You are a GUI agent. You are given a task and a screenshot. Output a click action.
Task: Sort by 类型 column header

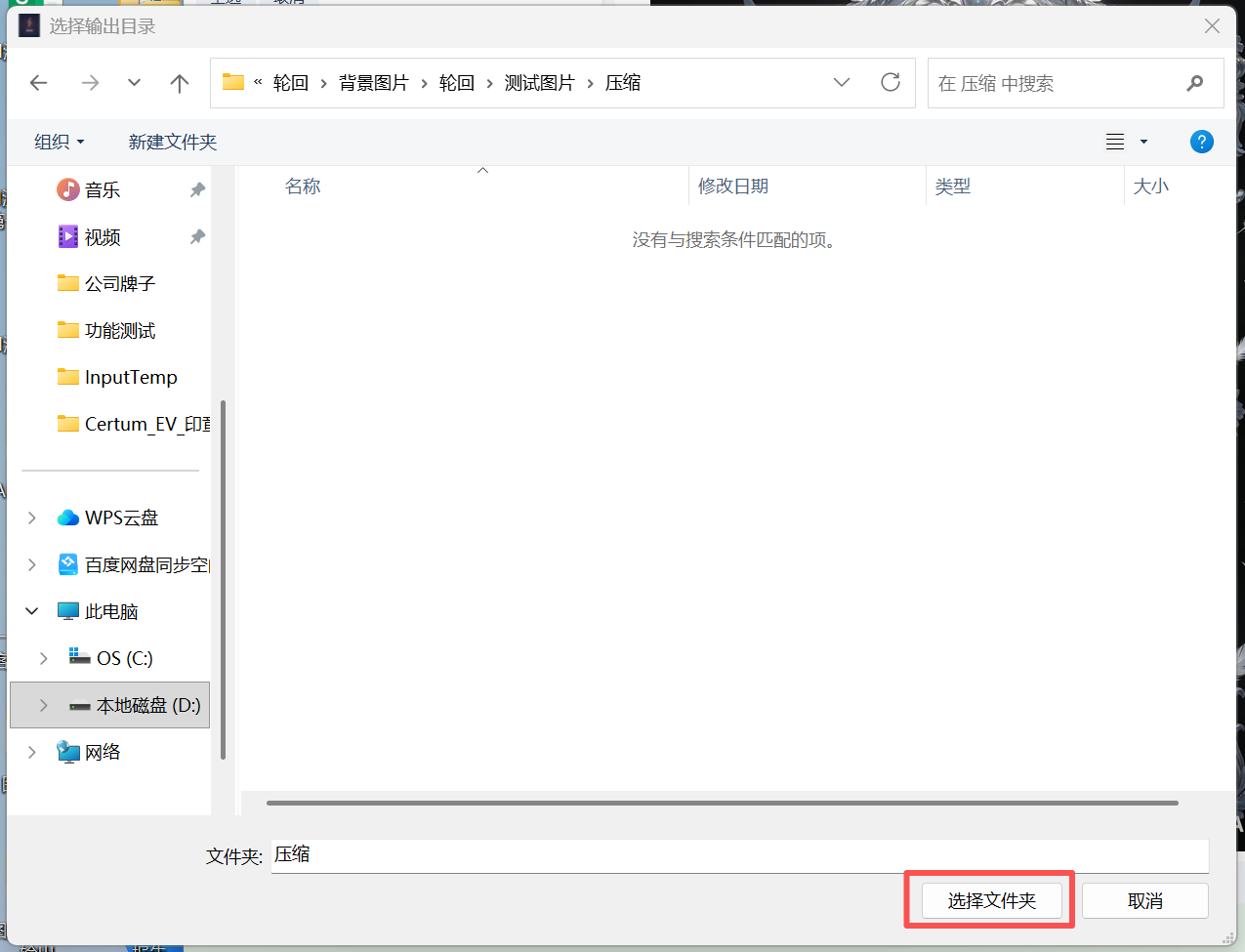pos(953,186)
